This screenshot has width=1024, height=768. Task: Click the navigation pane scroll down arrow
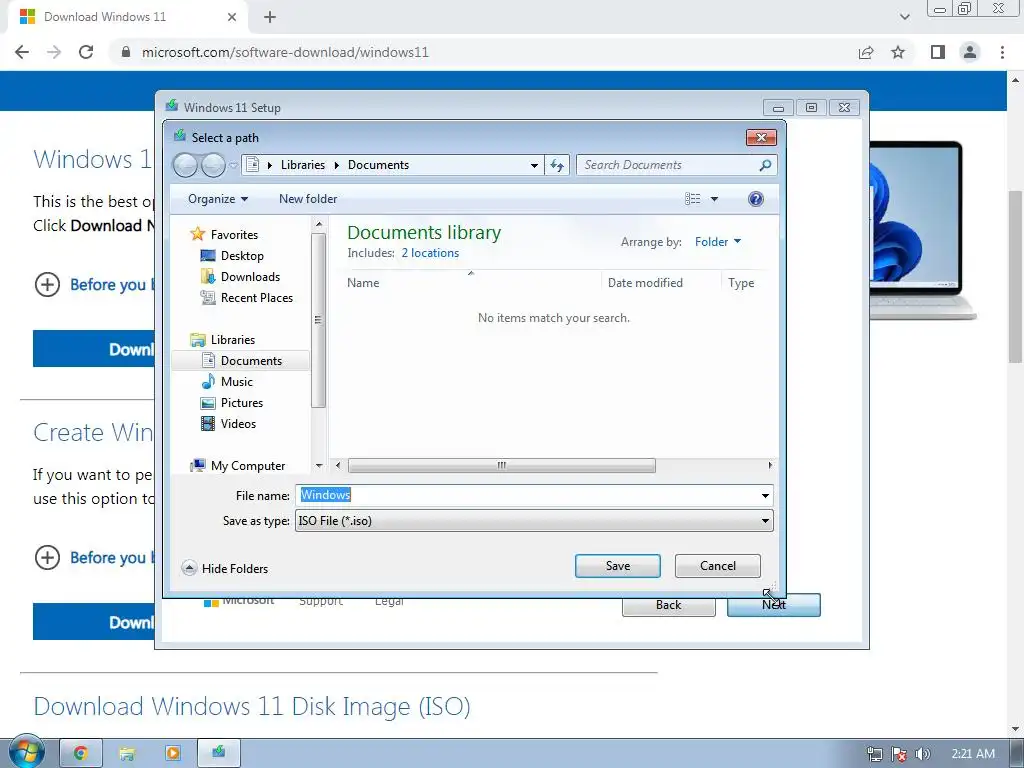click(319, 466)
